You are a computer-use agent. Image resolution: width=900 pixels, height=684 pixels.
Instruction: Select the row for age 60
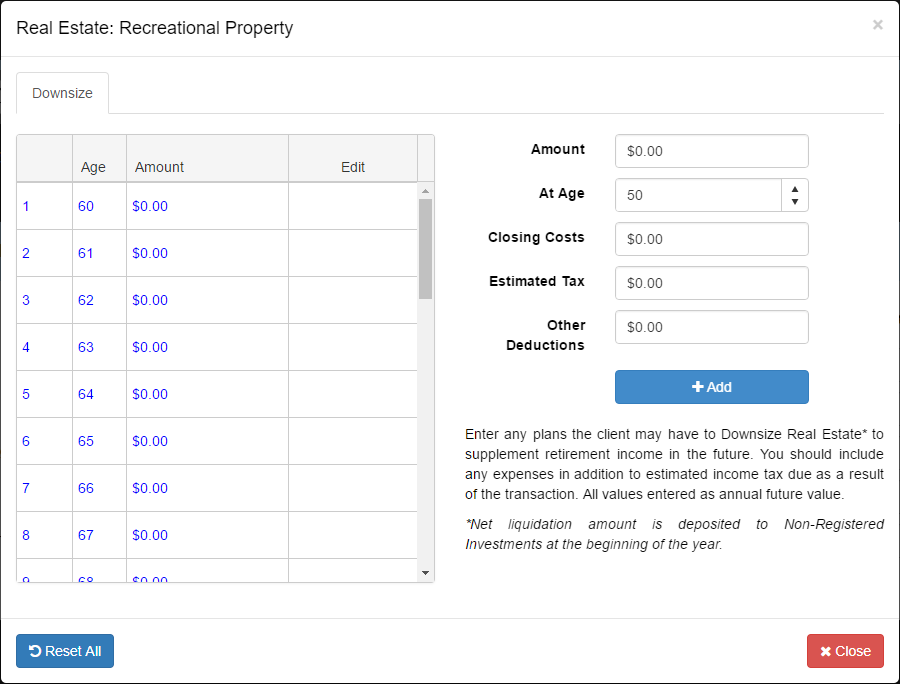point(86,206)
